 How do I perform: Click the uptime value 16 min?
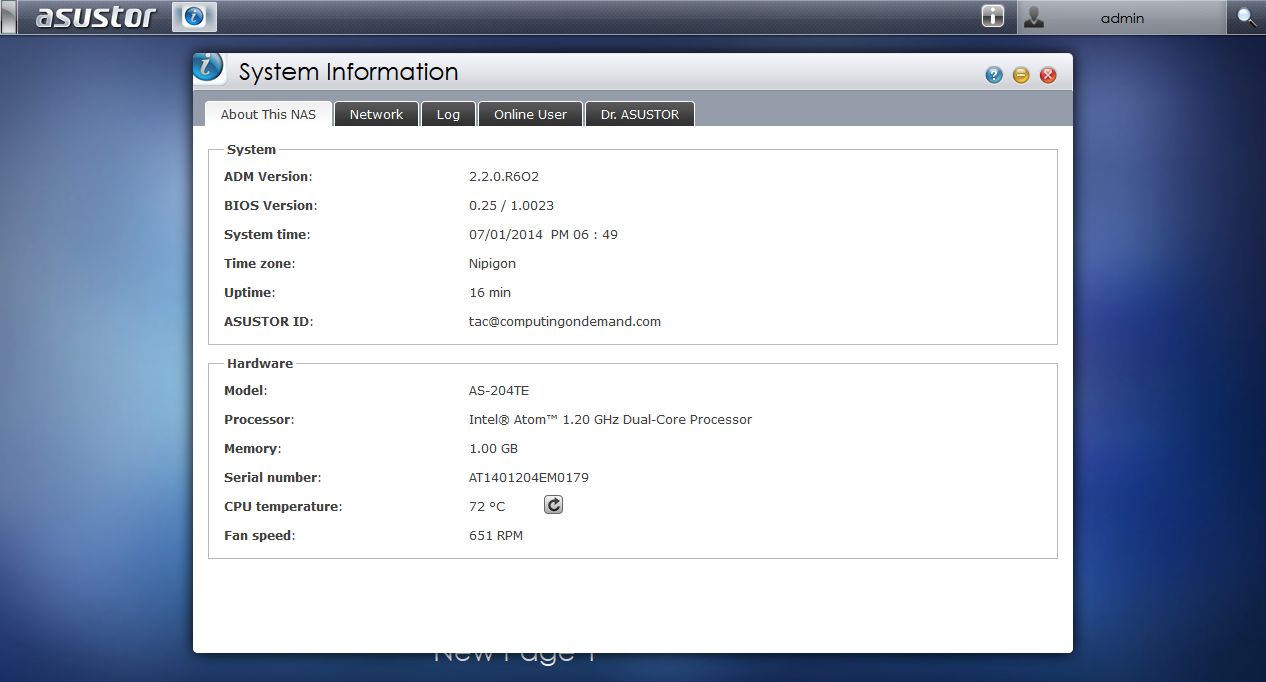(x=490, y=292)
